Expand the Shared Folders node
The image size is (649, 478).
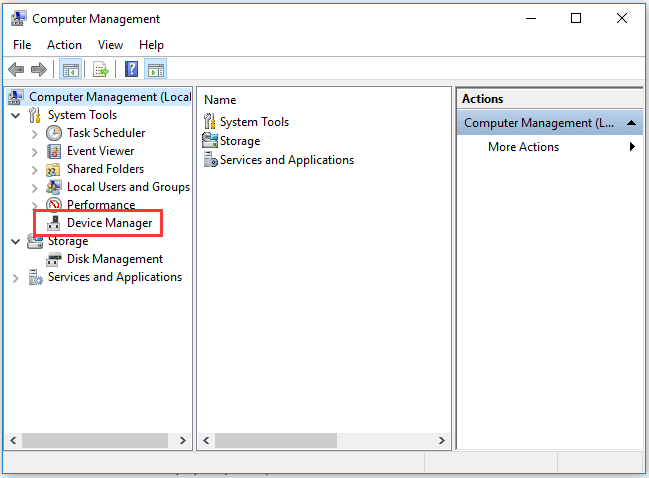[x=35, y=170]
